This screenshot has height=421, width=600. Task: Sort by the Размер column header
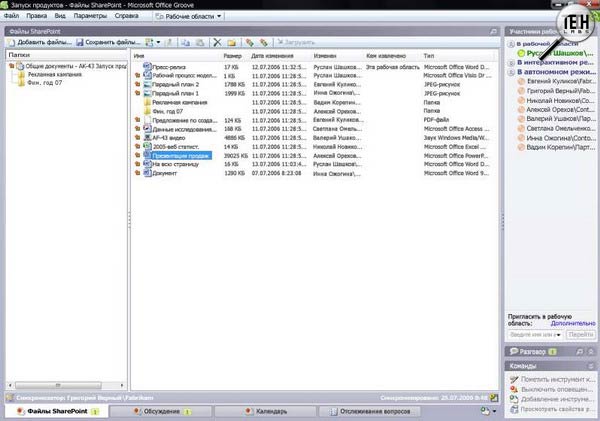(x=233, y=56)
